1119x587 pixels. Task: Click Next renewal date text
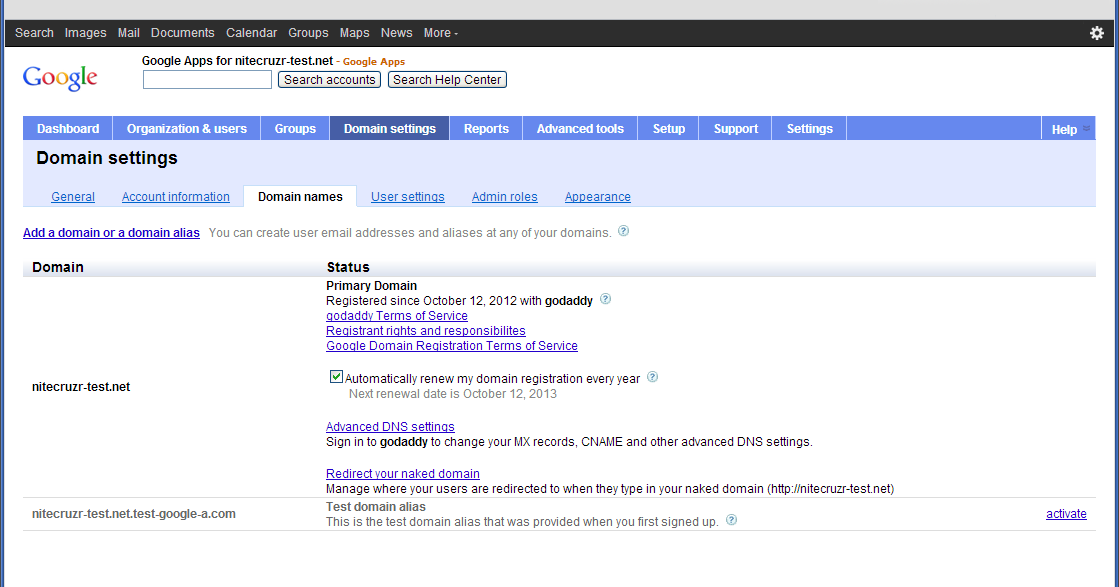pos(452,394)
